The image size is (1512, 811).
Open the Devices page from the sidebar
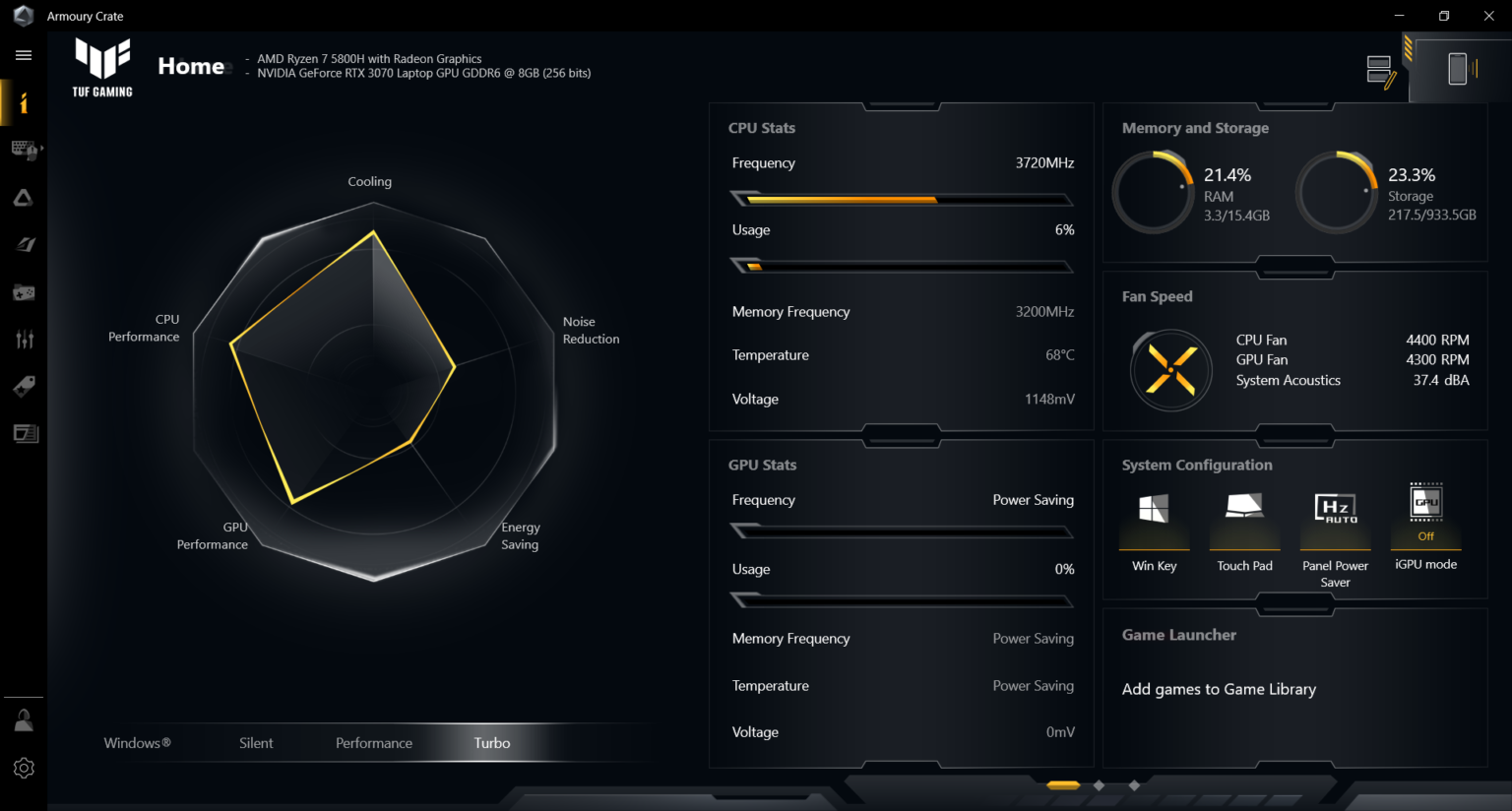24,150
